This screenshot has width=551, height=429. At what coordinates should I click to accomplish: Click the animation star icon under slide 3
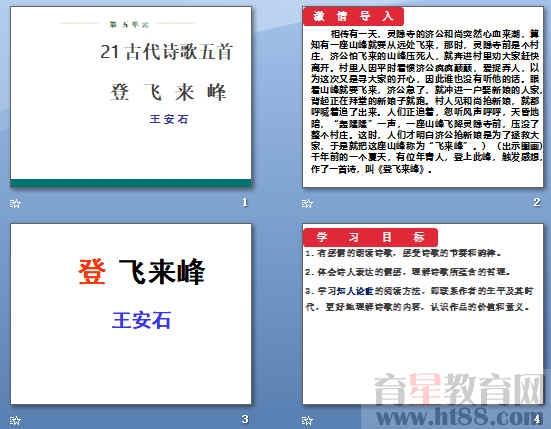click(15, 420)
